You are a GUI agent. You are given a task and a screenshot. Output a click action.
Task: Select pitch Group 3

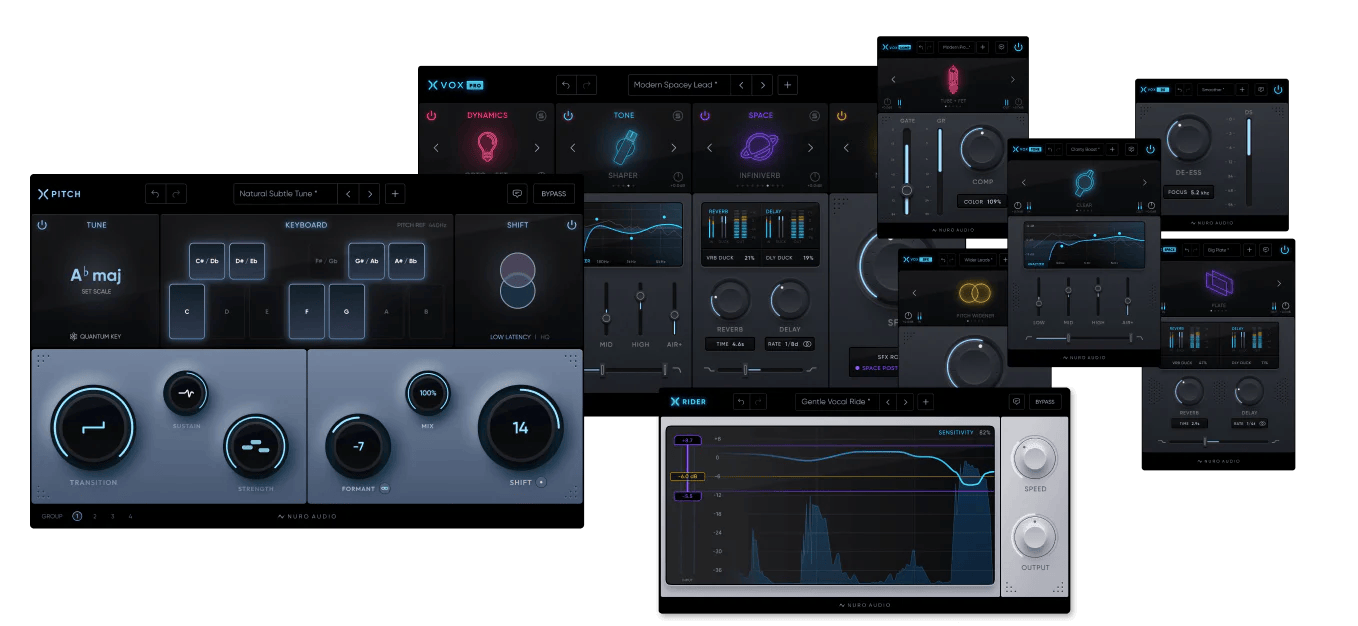click(113, 516)
